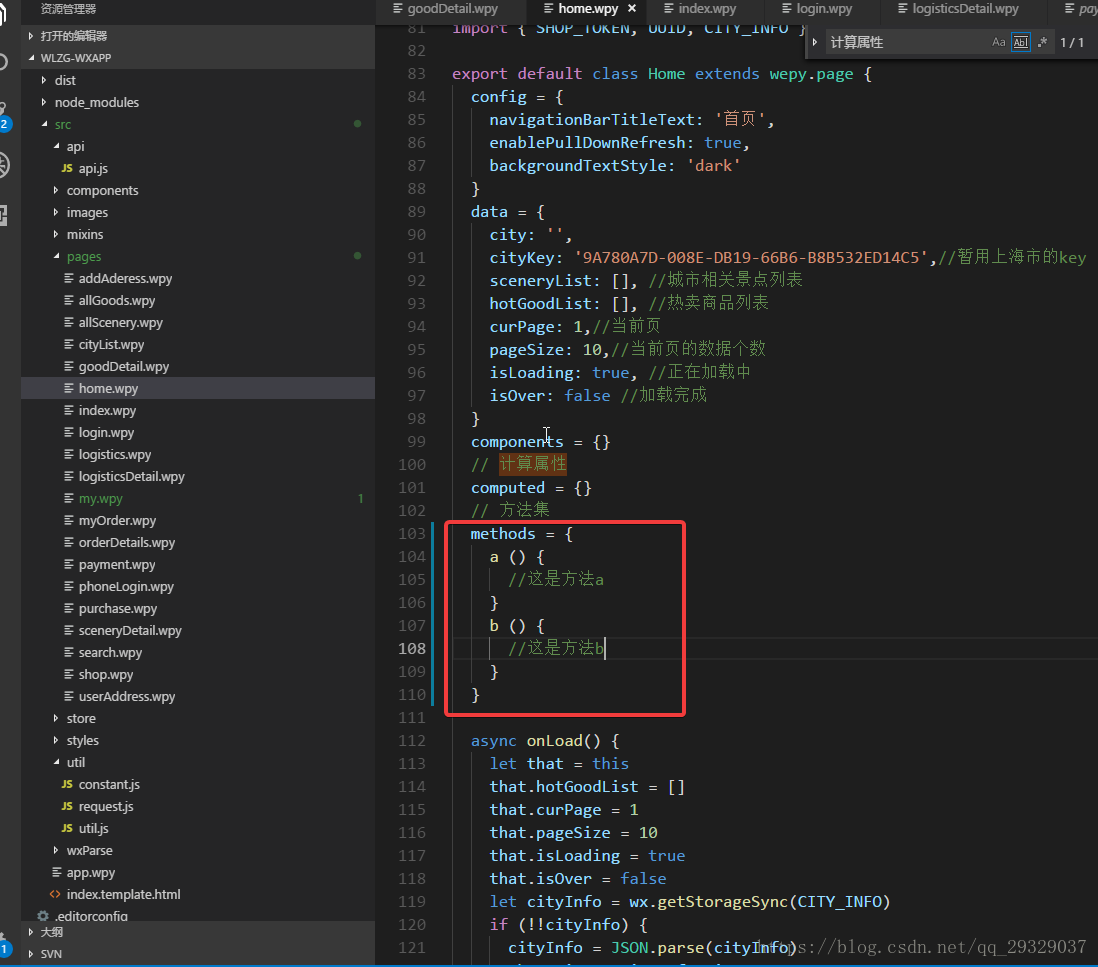Open shop.wpy in explorer
The width and height of the screenshot is (1098, 967).
[106, 674]
